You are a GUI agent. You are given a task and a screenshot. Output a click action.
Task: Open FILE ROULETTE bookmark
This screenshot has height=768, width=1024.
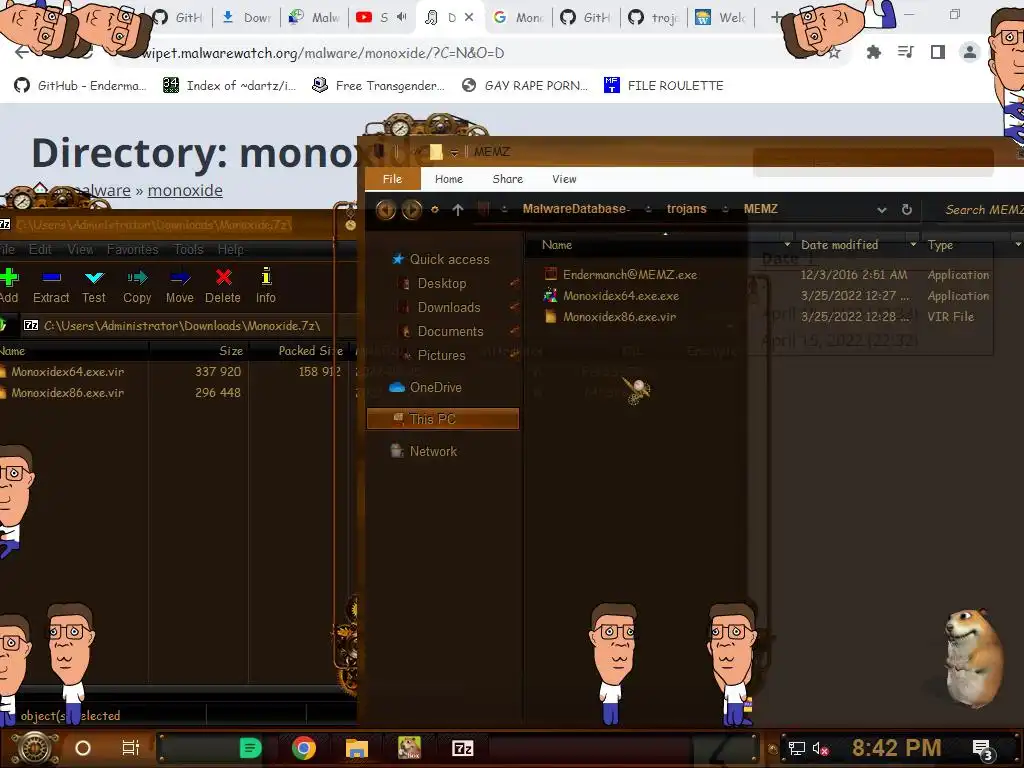pos(664,86)
